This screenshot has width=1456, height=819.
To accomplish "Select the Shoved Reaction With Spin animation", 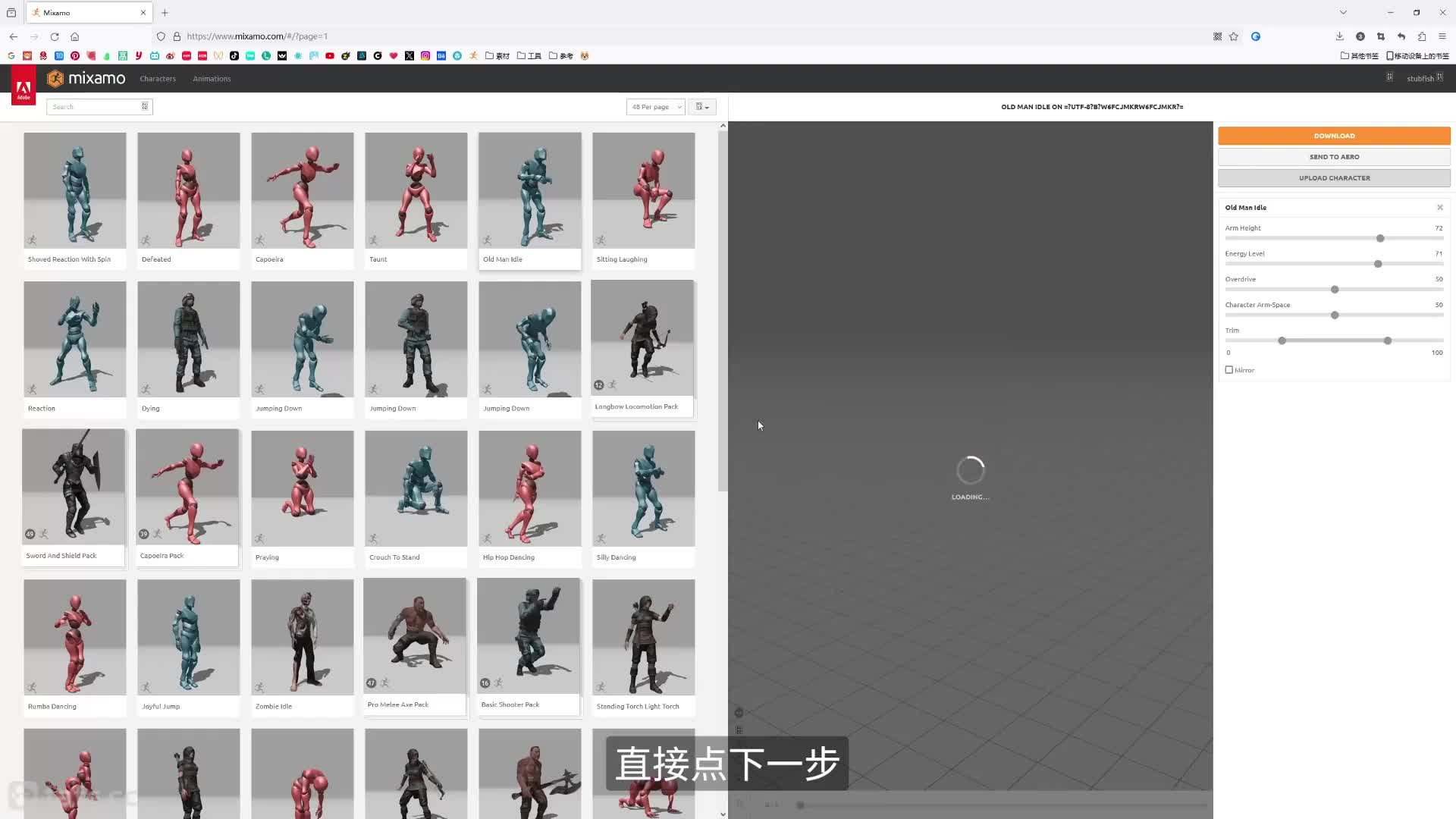I will point(74,201).
